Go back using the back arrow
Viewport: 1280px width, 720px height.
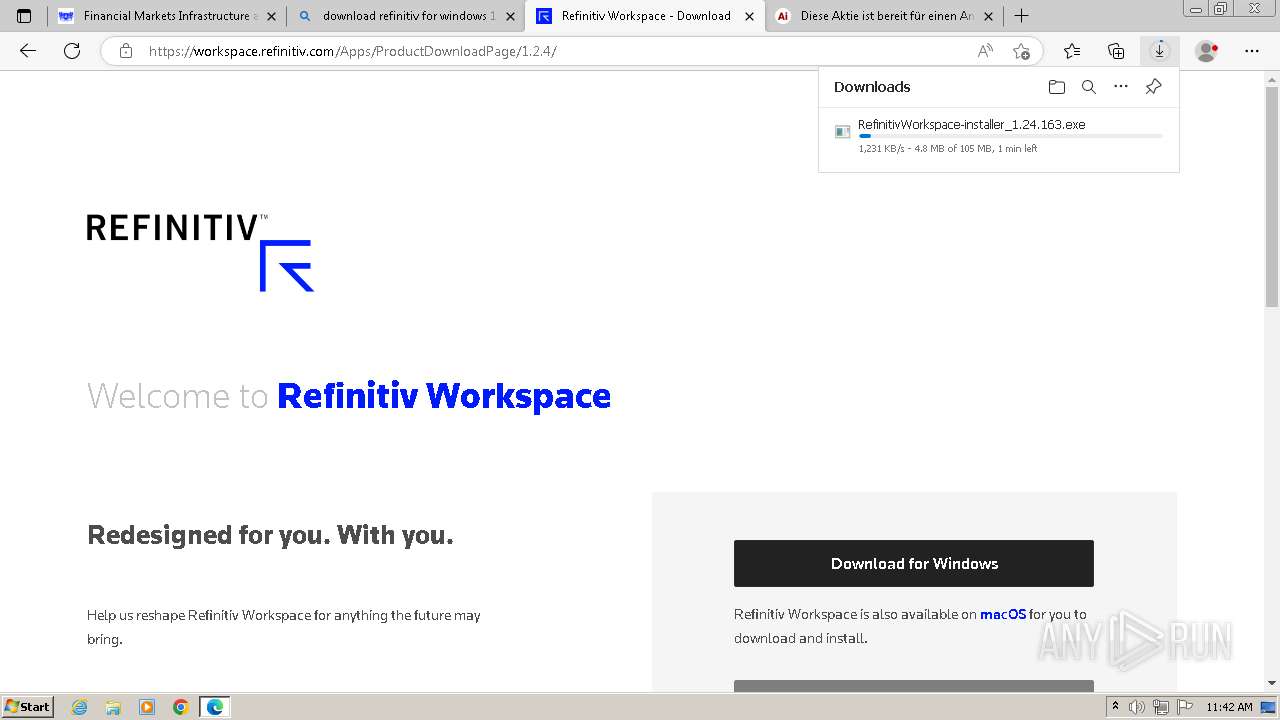point(28,51)
